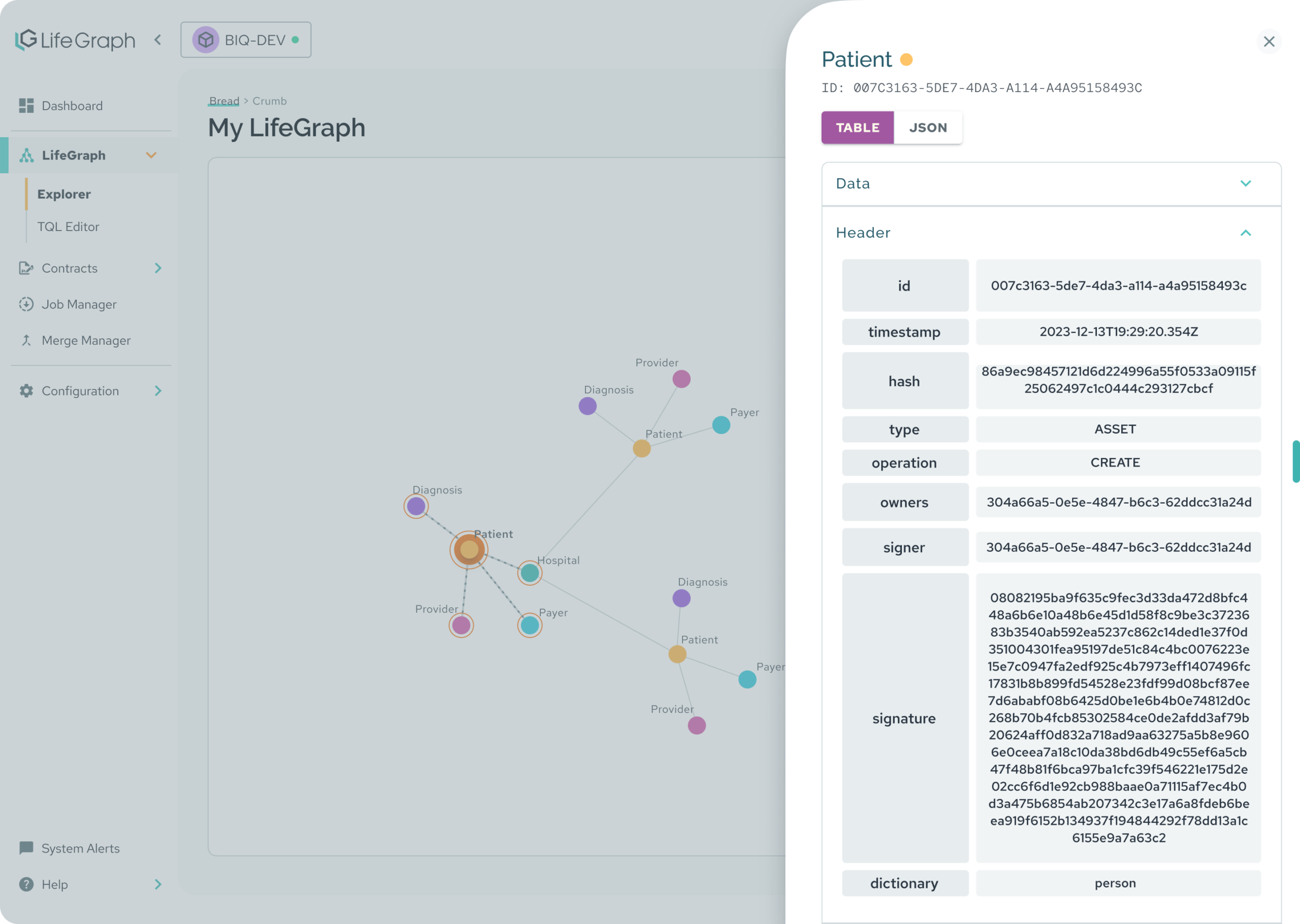Click the Configuration gear icon

[26, 391]
